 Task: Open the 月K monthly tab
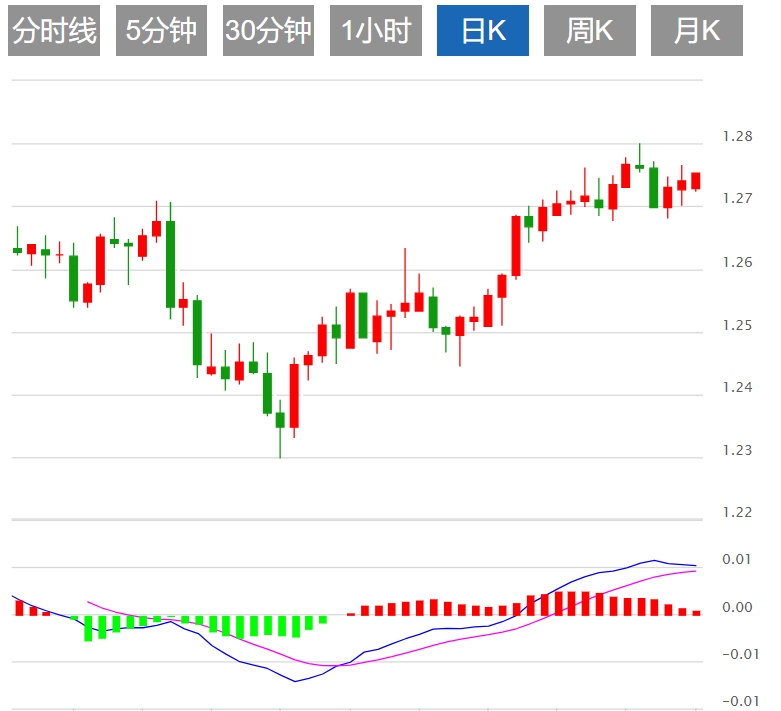697,31
